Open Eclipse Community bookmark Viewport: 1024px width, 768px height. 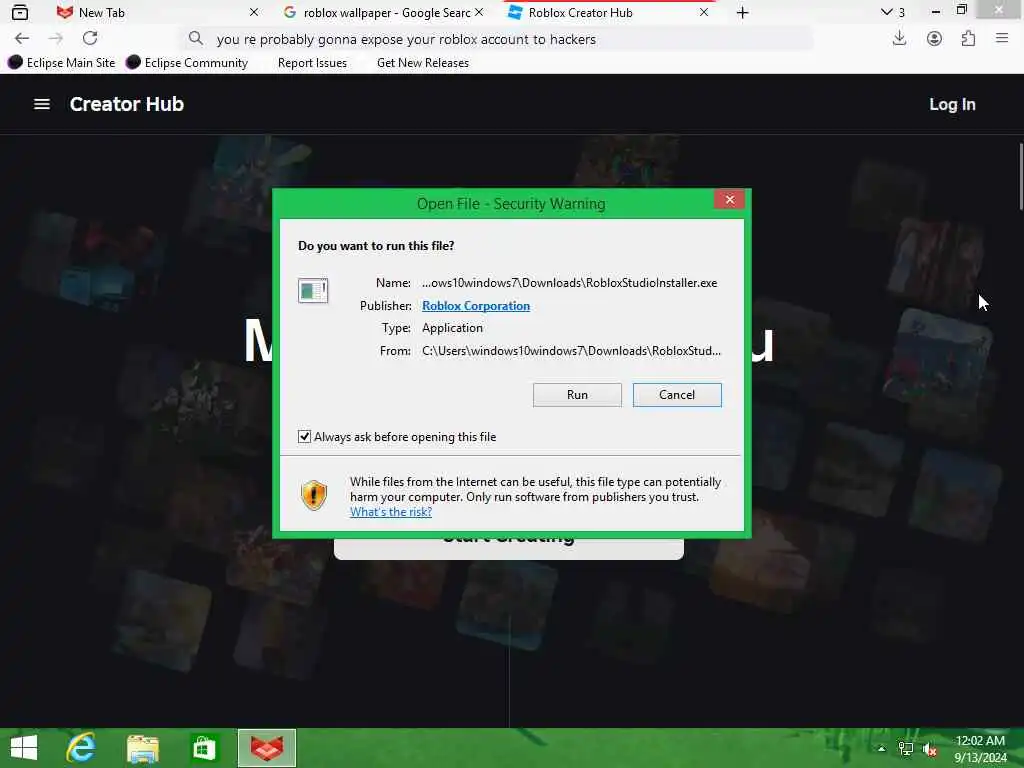pyautogui.click(x=187, y=63)
